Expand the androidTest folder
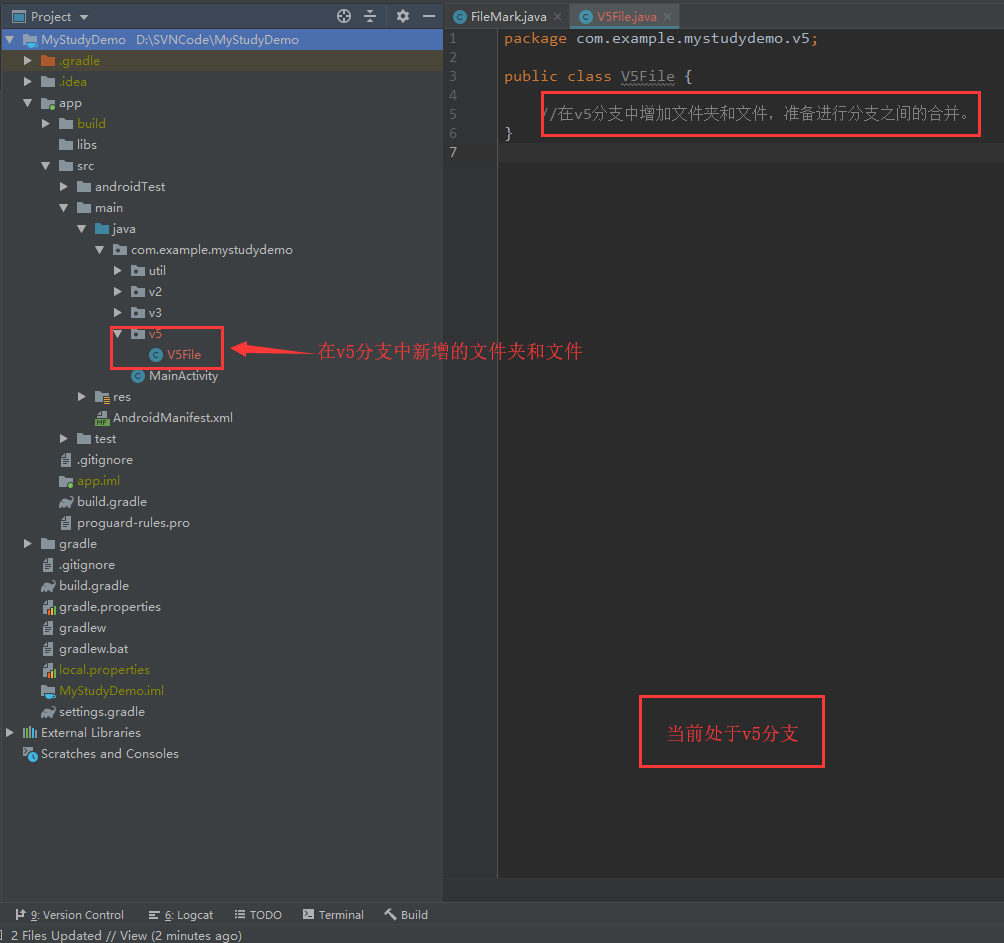Viewport: 1004px width, 943px height. [x=63, y=187]
